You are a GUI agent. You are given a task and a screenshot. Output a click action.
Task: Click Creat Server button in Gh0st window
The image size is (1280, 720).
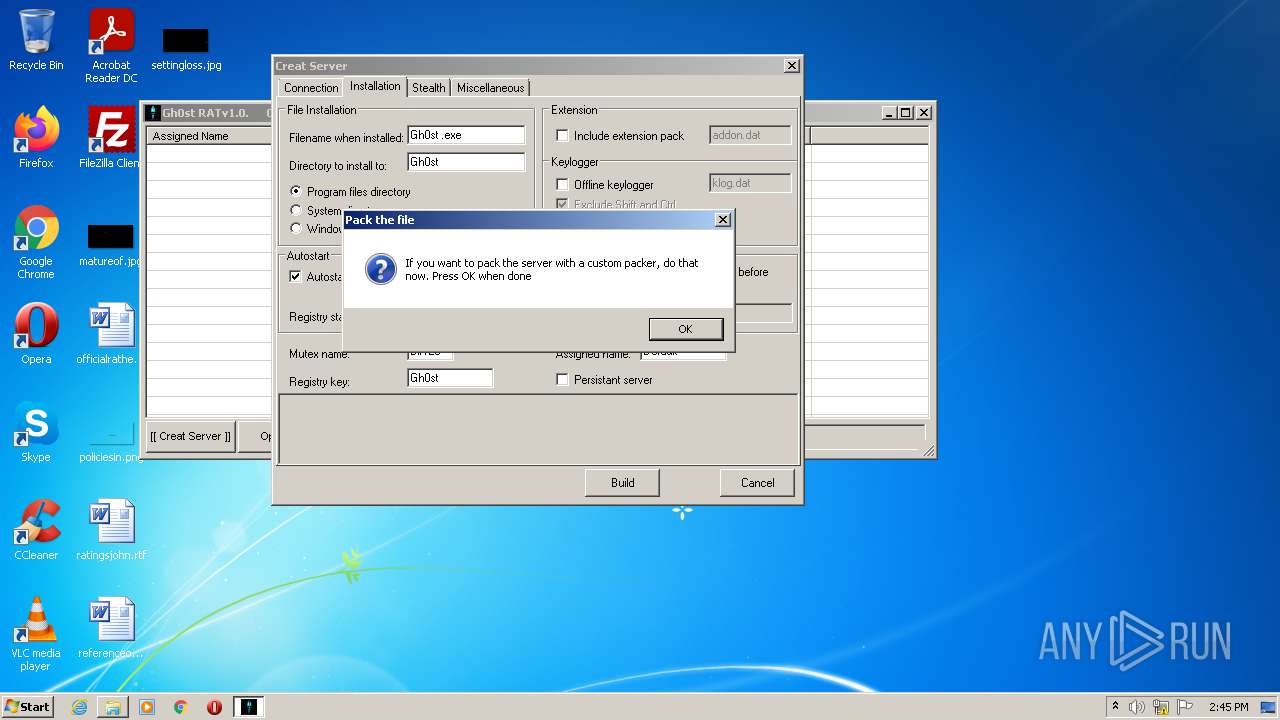tap(190, 436)
